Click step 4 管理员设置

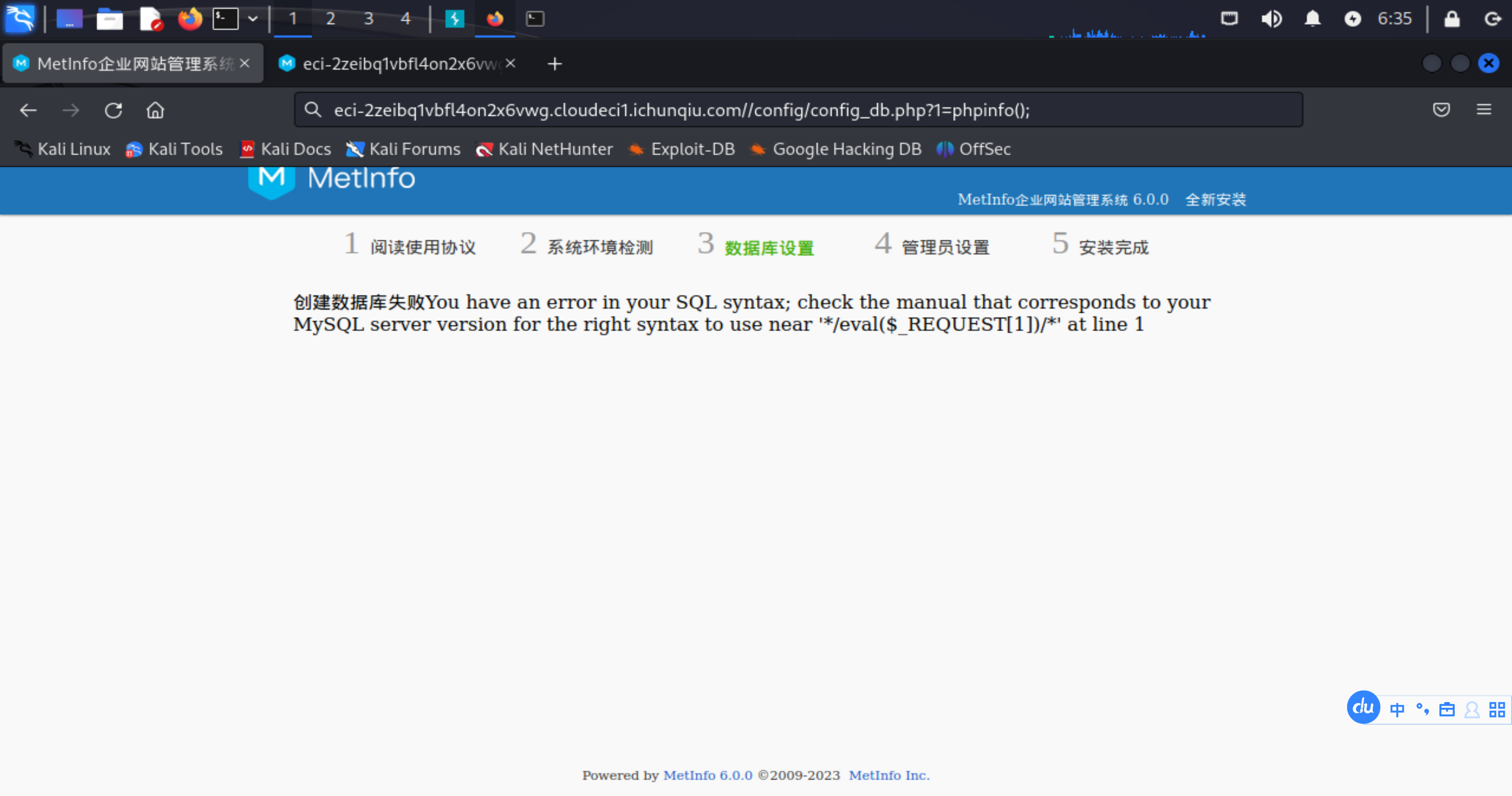click(x=932, y=245)
